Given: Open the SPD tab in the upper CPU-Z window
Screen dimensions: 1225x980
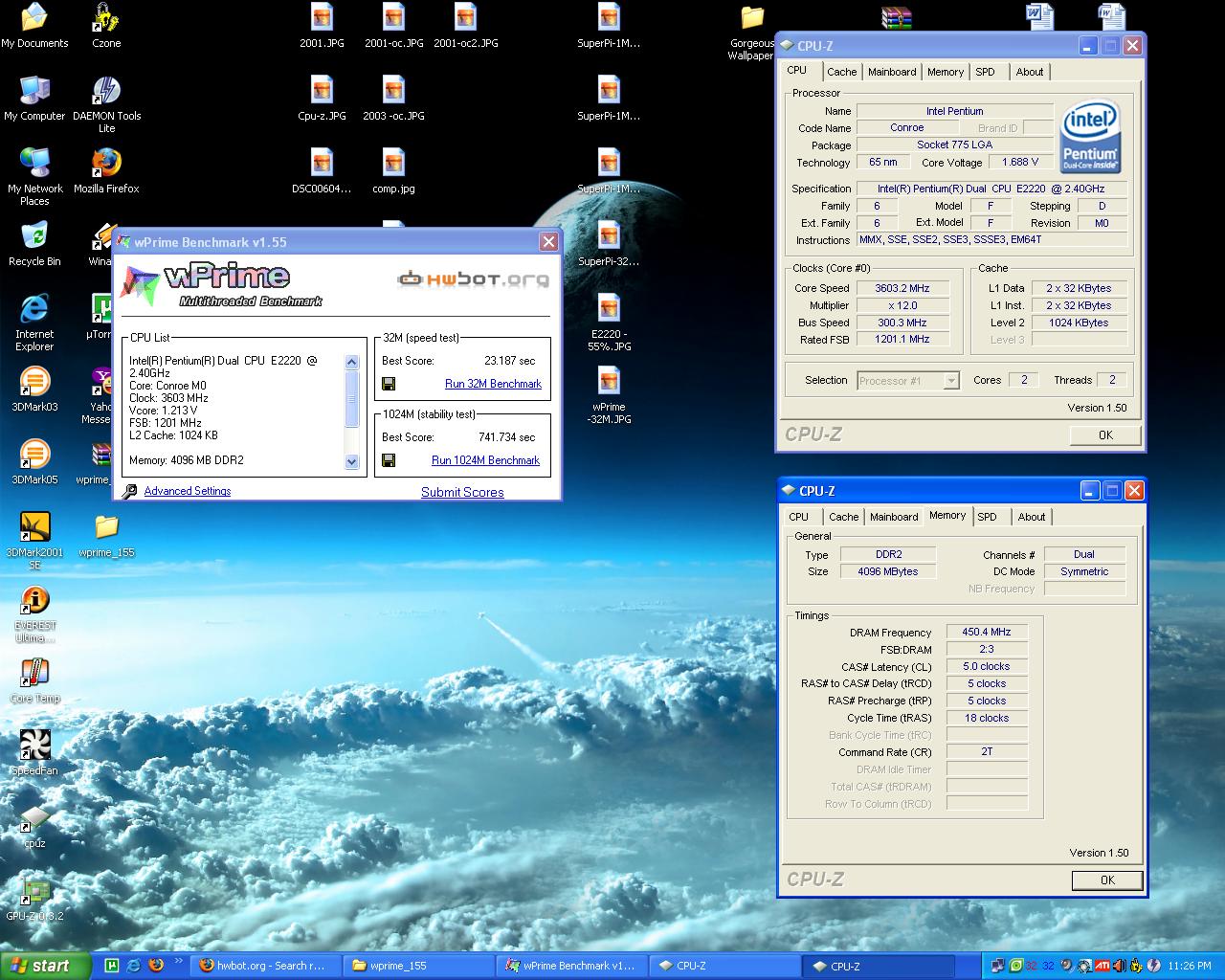Looking at the screenshot, I should coord(986,72).
